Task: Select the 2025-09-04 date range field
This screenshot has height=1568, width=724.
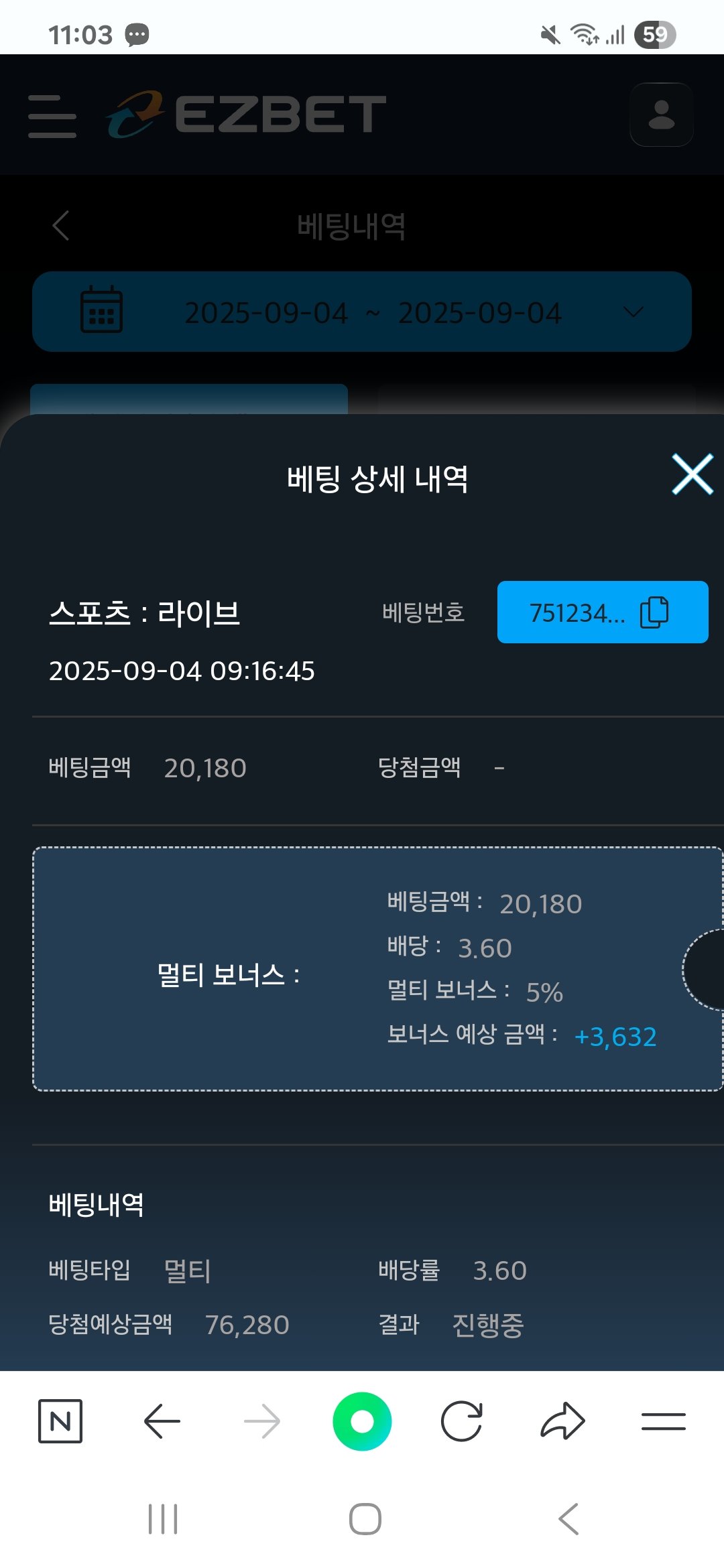Action: tap(373, 312)
